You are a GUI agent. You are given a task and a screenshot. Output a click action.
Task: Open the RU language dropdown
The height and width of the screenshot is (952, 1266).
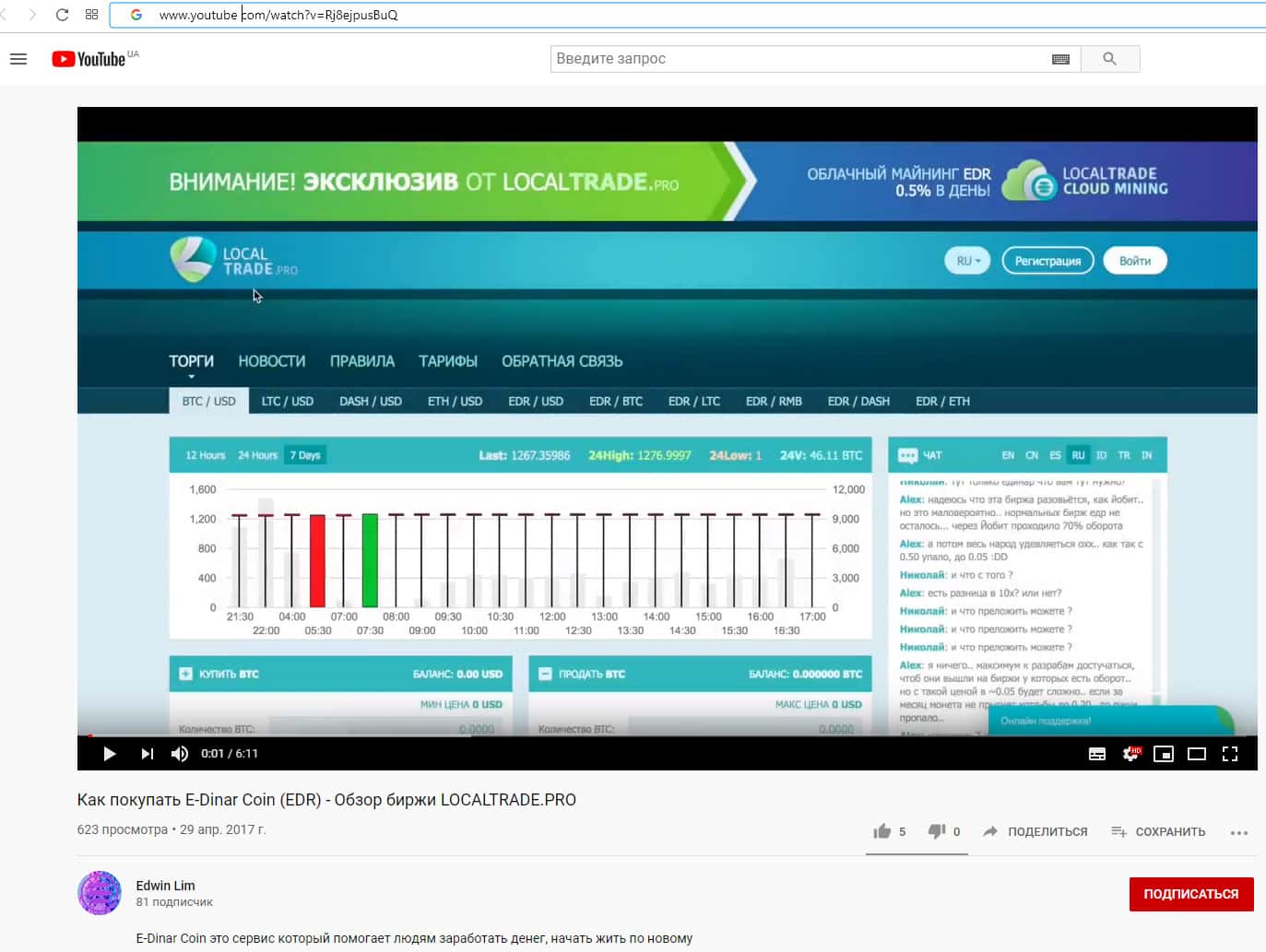967,261
